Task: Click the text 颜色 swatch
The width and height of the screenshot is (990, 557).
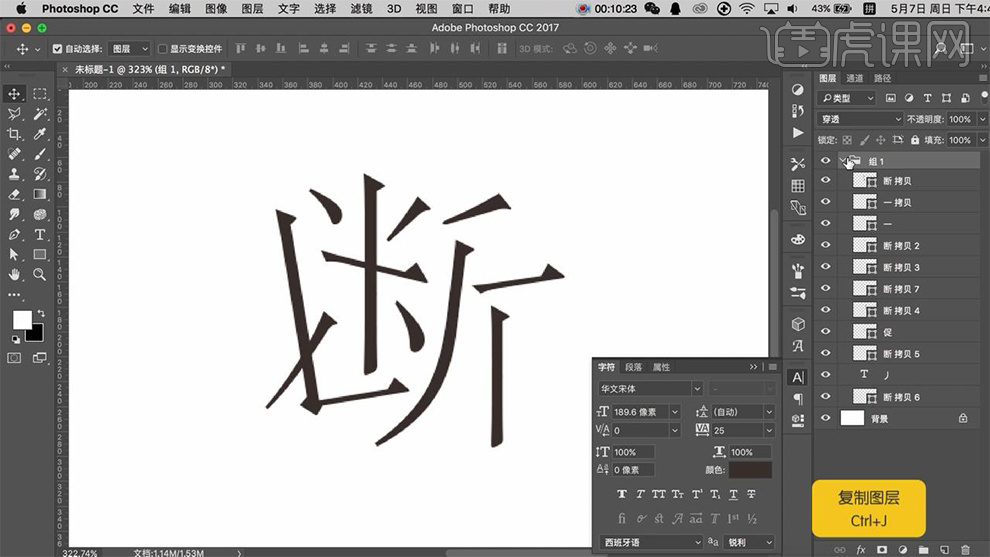Action: (750, 469)
